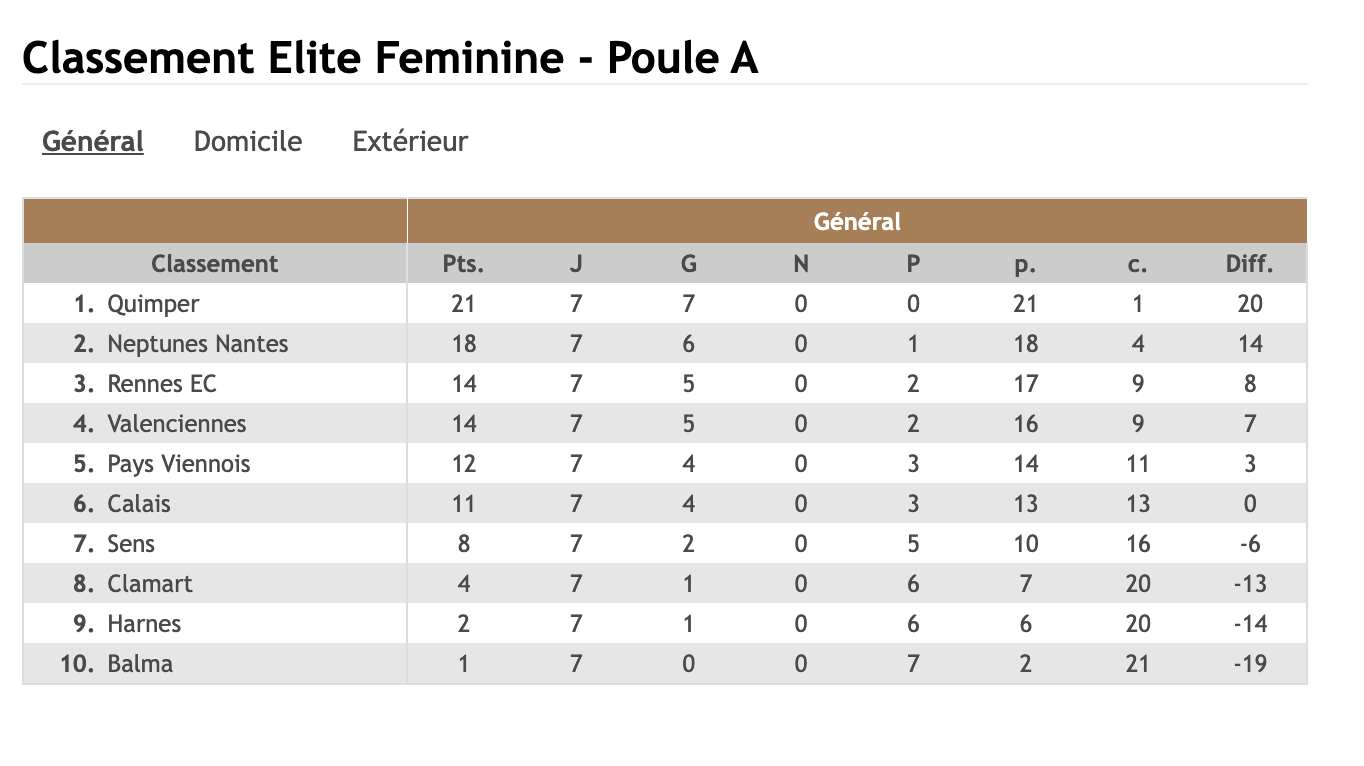
Task: Open the Neptunes Nantes team entry
Action: [x=197, y=344]
